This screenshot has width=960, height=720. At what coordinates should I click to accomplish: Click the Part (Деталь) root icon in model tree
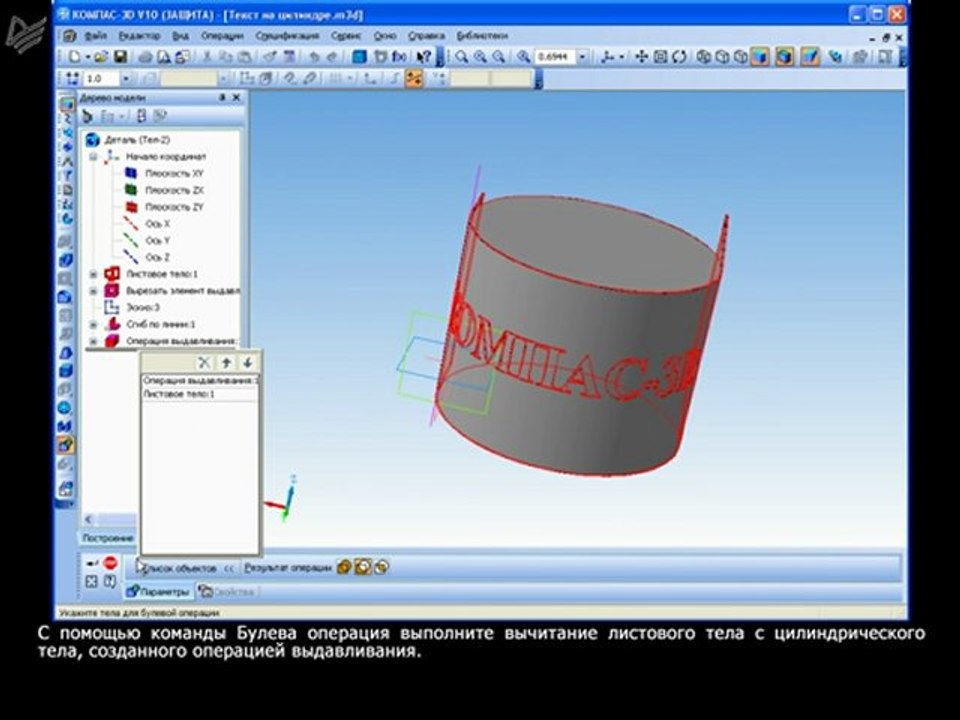point(92,140)
